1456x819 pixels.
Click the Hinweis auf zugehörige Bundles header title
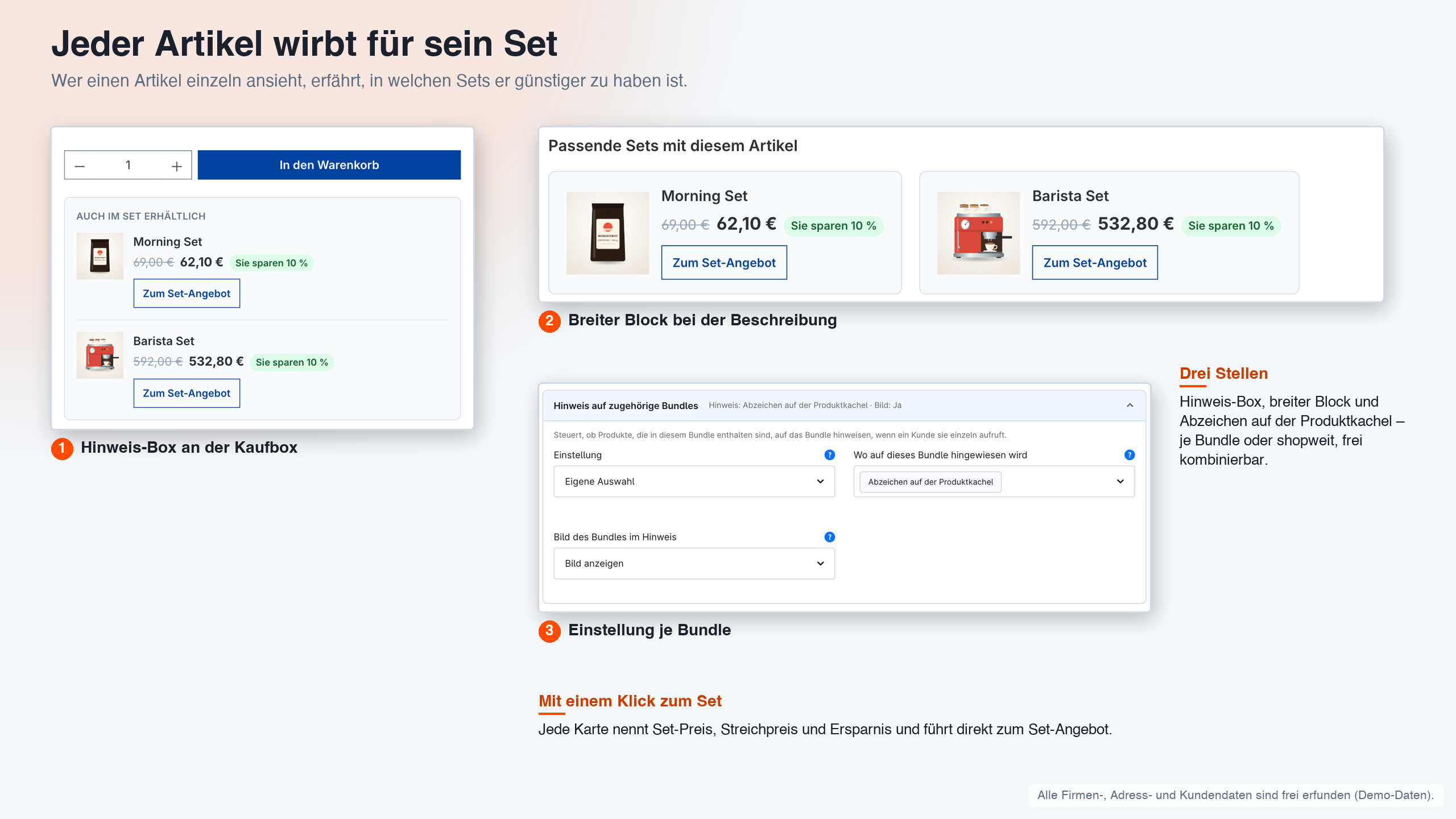pyautogui.click(x=626, y=406)
